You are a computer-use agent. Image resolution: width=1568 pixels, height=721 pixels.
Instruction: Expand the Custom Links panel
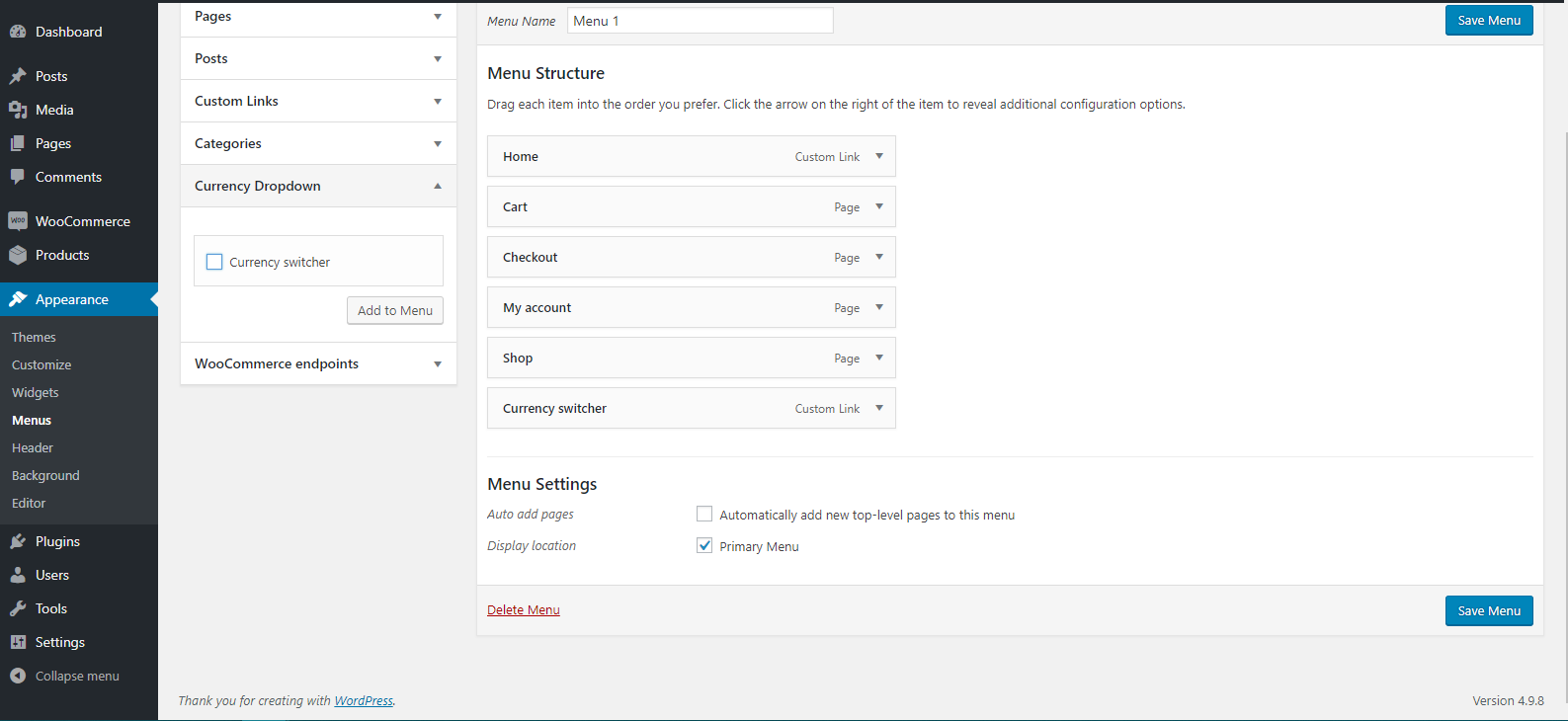(x=438, y=102)
